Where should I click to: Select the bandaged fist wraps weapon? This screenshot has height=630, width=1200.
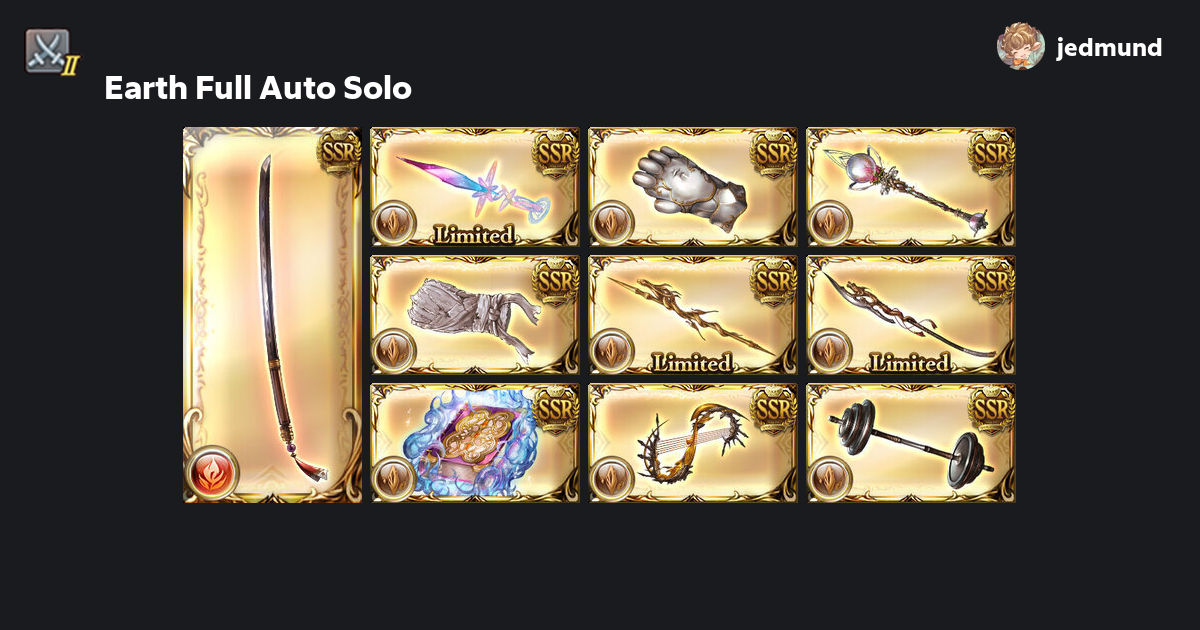click(x=475, y=315)
